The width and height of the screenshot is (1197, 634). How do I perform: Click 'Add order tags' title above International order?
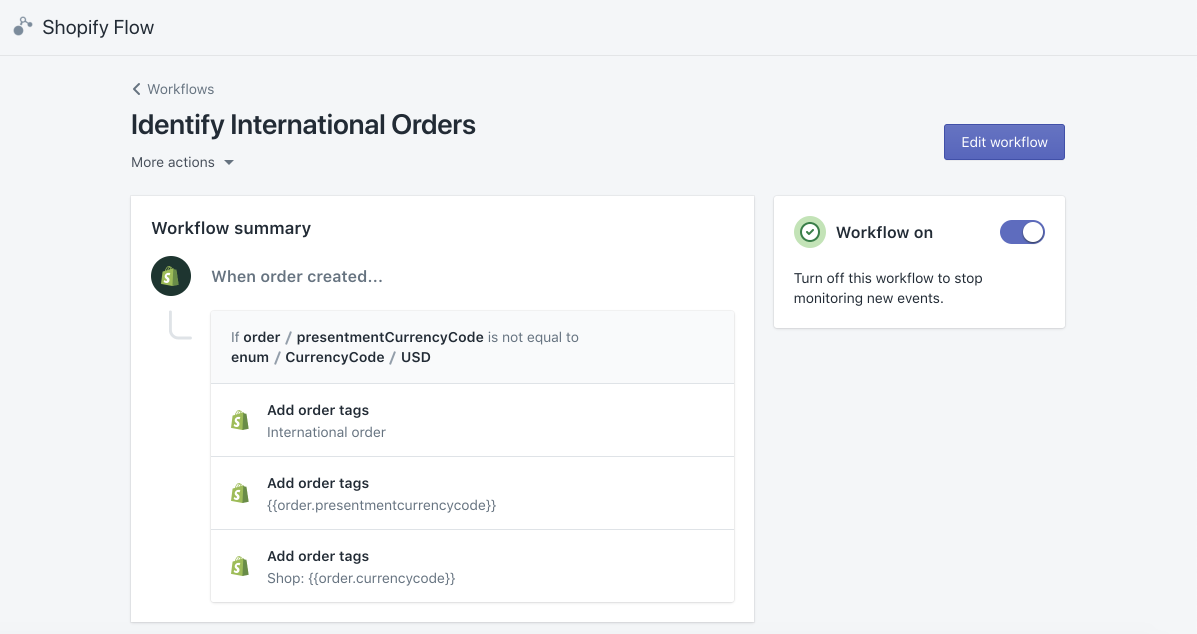[318, 410]
